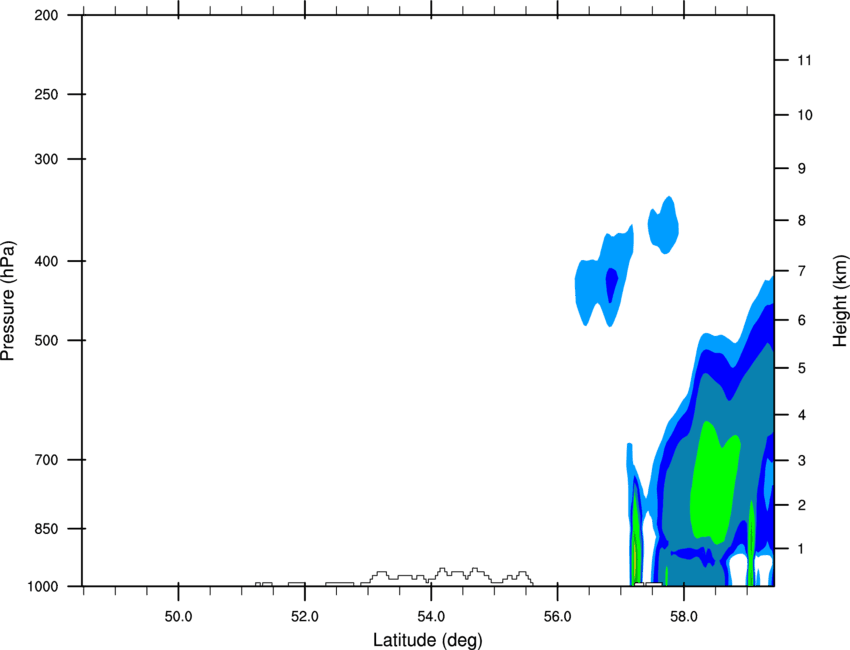Click the 1000 pressure tick label
The width and height of the screenshot is (850, 650).
coord(43,587)
